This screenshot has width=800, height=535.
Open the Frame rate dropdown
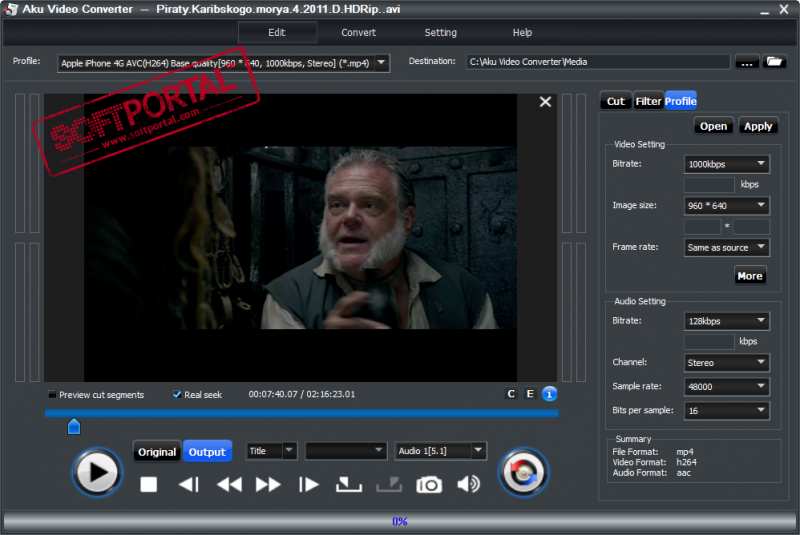click(726, 247)
